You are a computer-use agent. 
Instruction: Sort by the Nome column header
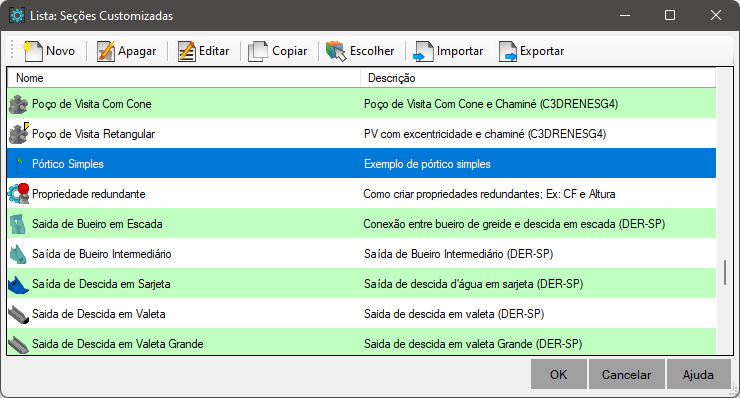[x=184, y=78]
